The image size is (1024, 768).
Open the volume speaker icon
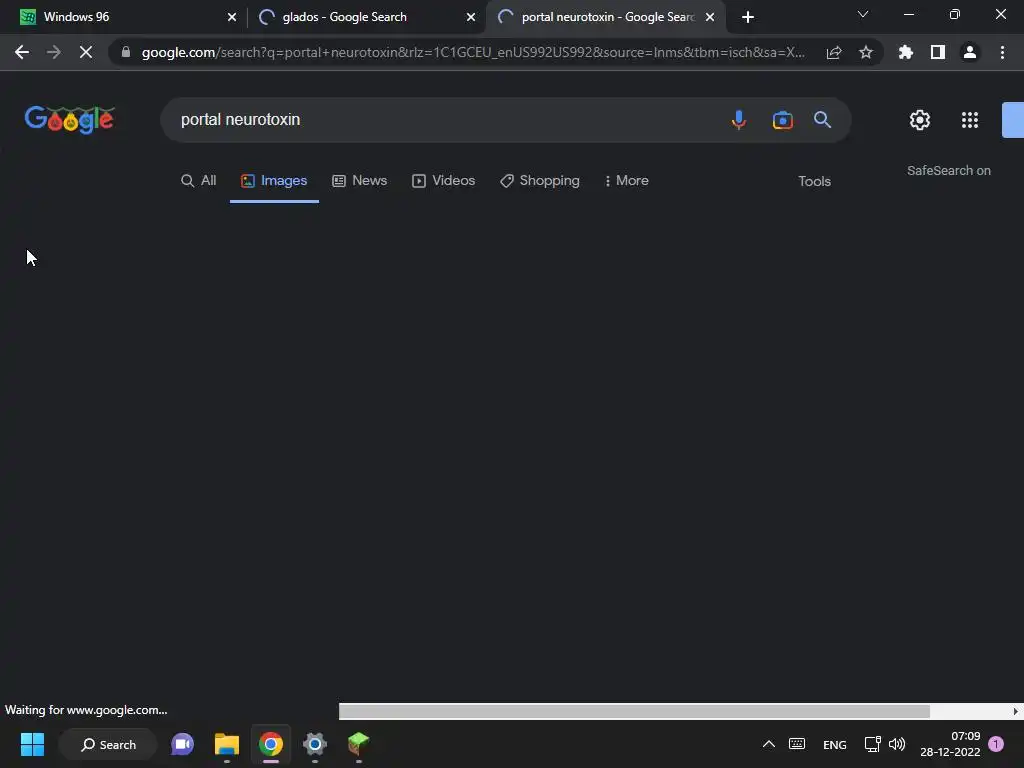click(x=897, y=744)
